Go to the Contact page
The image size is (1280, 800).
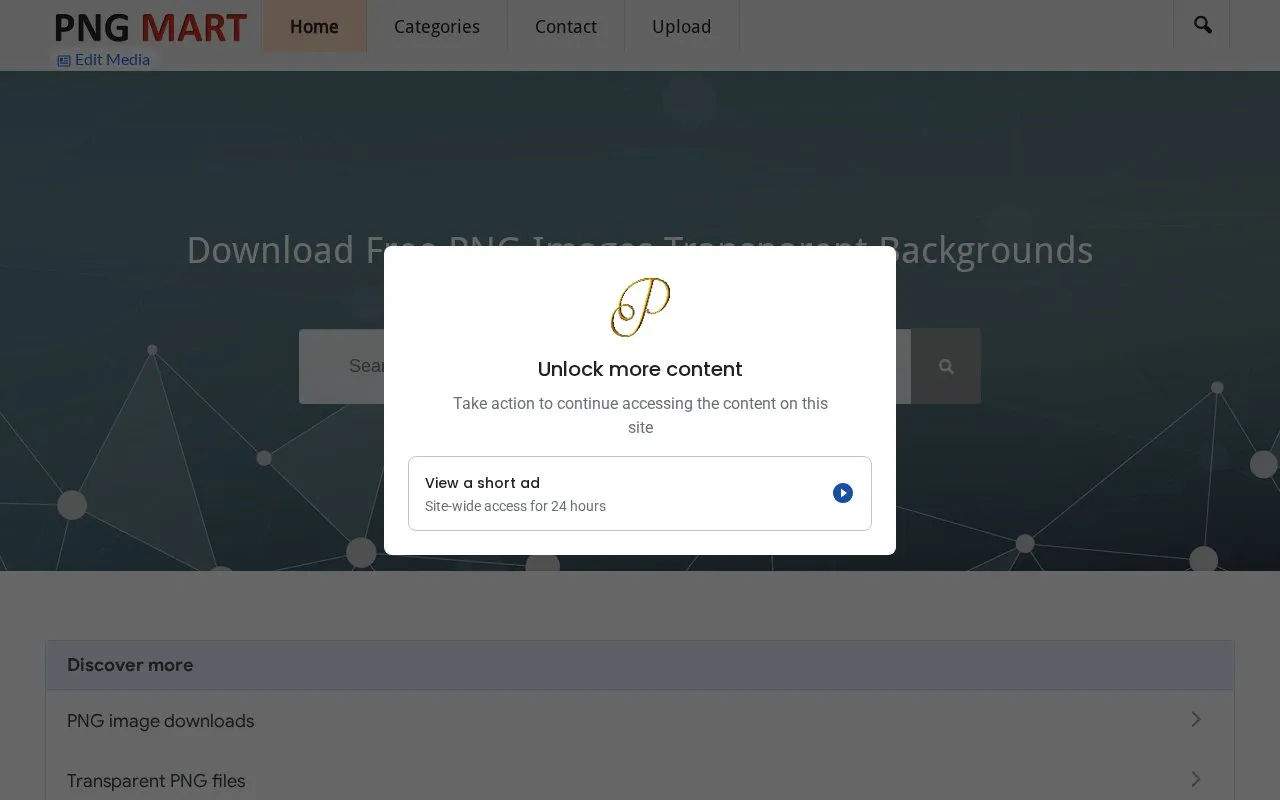566,26
